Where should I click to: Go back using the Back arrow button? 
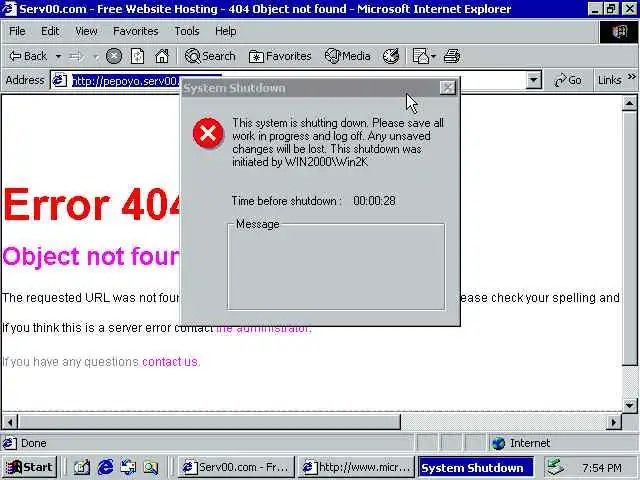[x=28, y=56]
